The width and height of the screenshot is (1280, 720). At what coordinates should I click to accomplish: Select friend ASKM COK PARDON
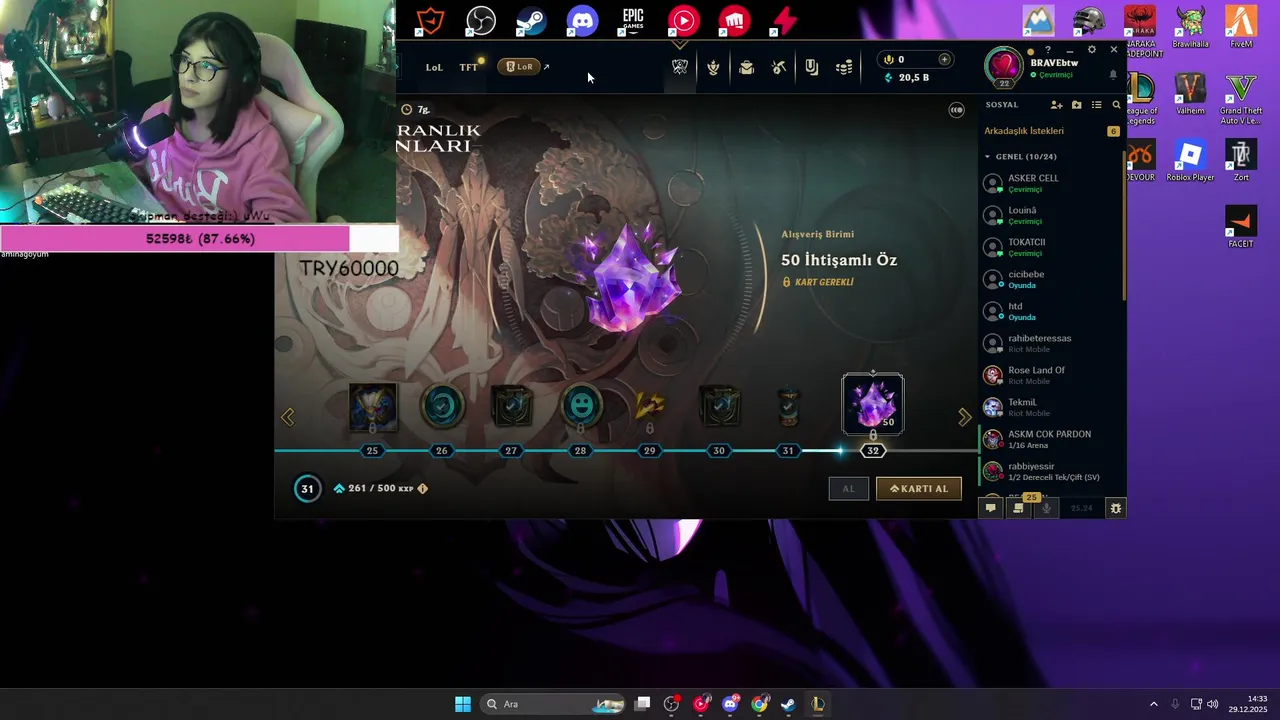click(1051, 439)
